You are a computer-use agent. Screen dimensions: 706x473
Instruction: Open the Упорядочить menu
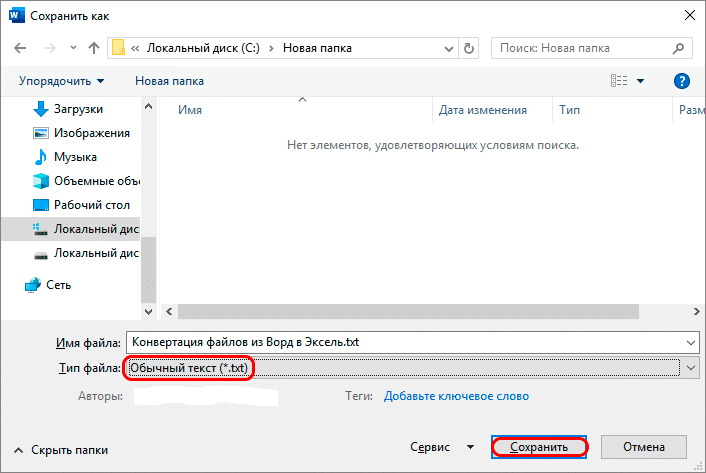[x=61, y=81]
